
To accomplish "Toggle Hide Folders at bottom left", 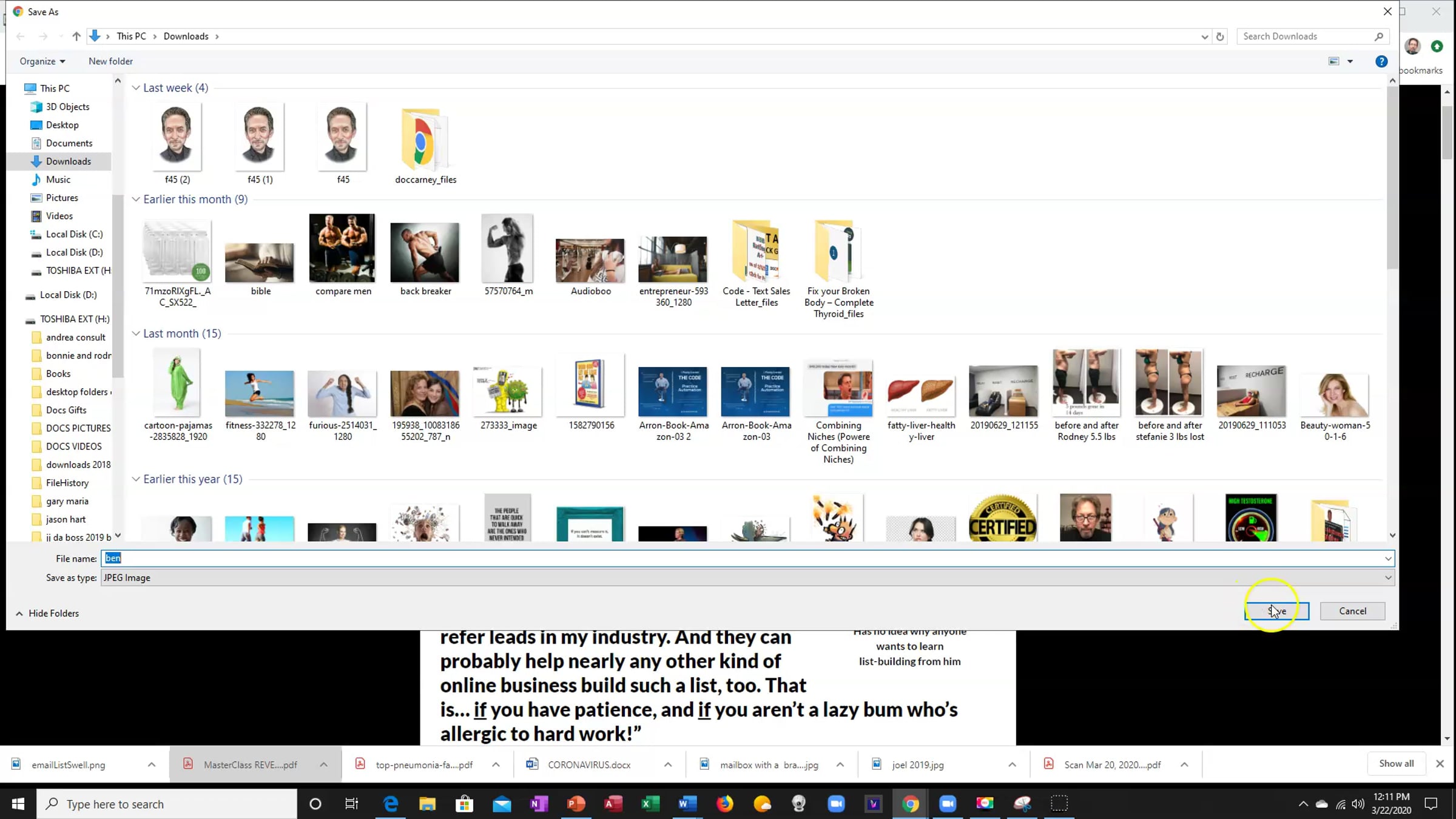I will (47, 613).
